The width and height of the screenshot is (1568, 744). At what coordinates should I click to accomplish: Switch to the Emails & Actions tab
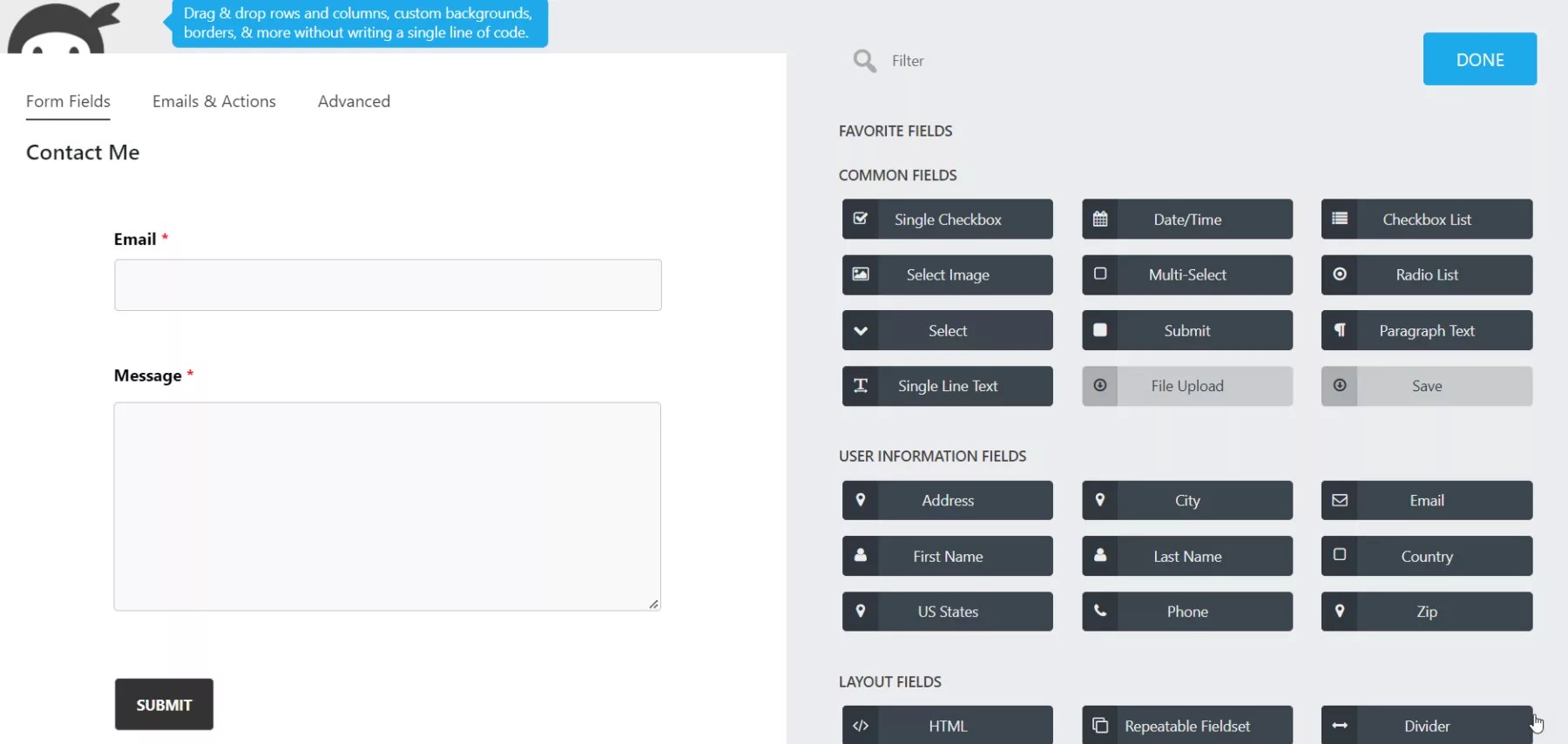coord(214,101)
